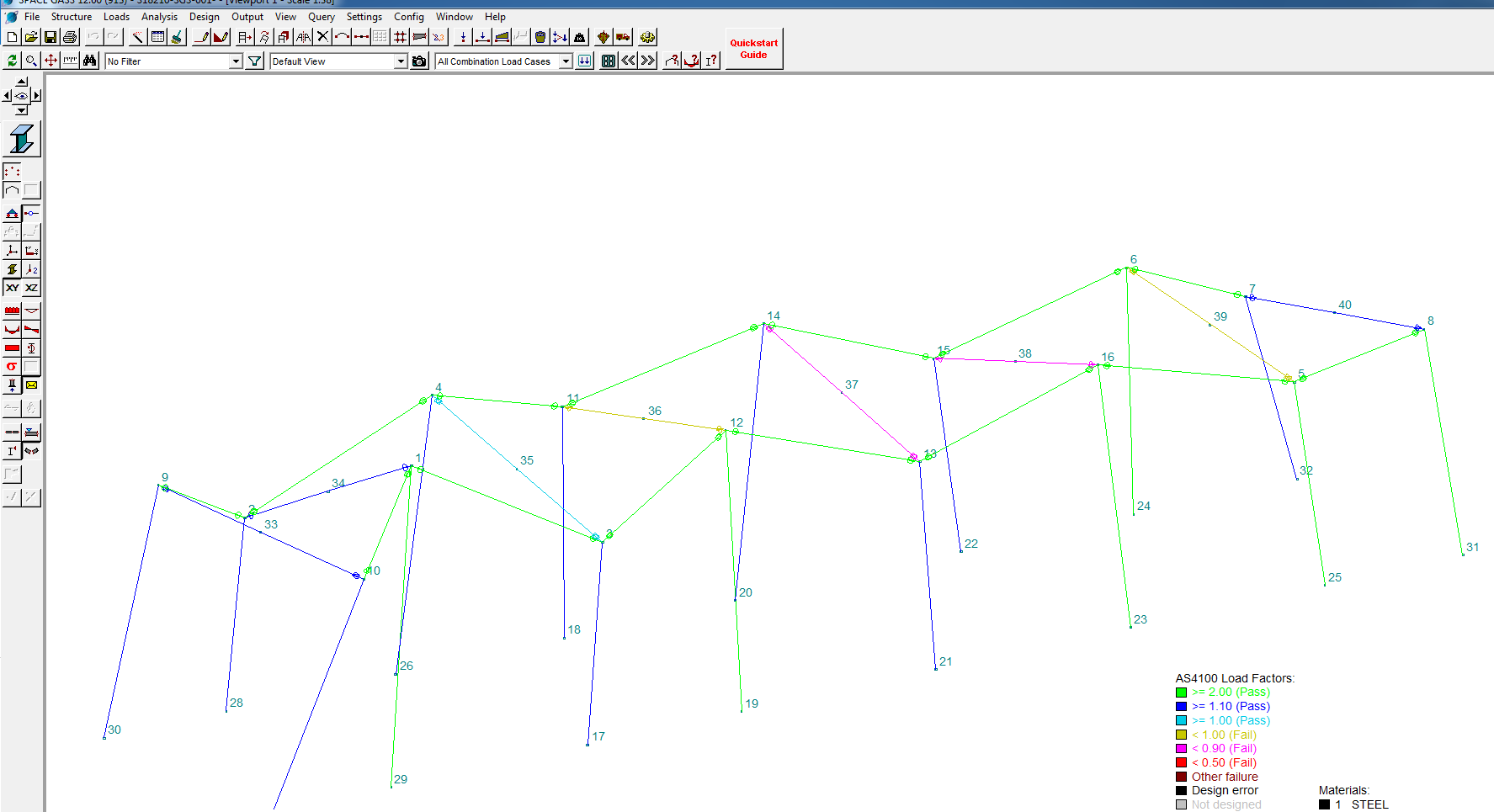
Task: Open the Loads menu
Action: click(116, 17)
